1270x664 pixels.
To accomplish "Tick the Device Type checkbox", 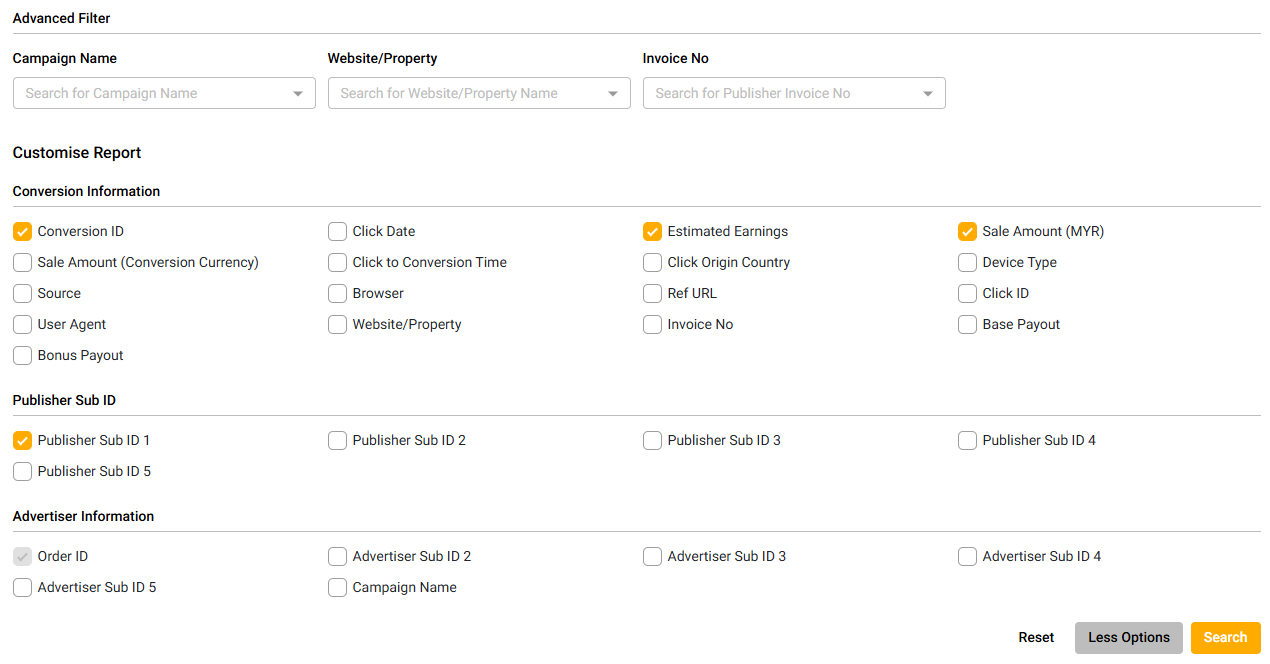I will [x=967, y=263].
